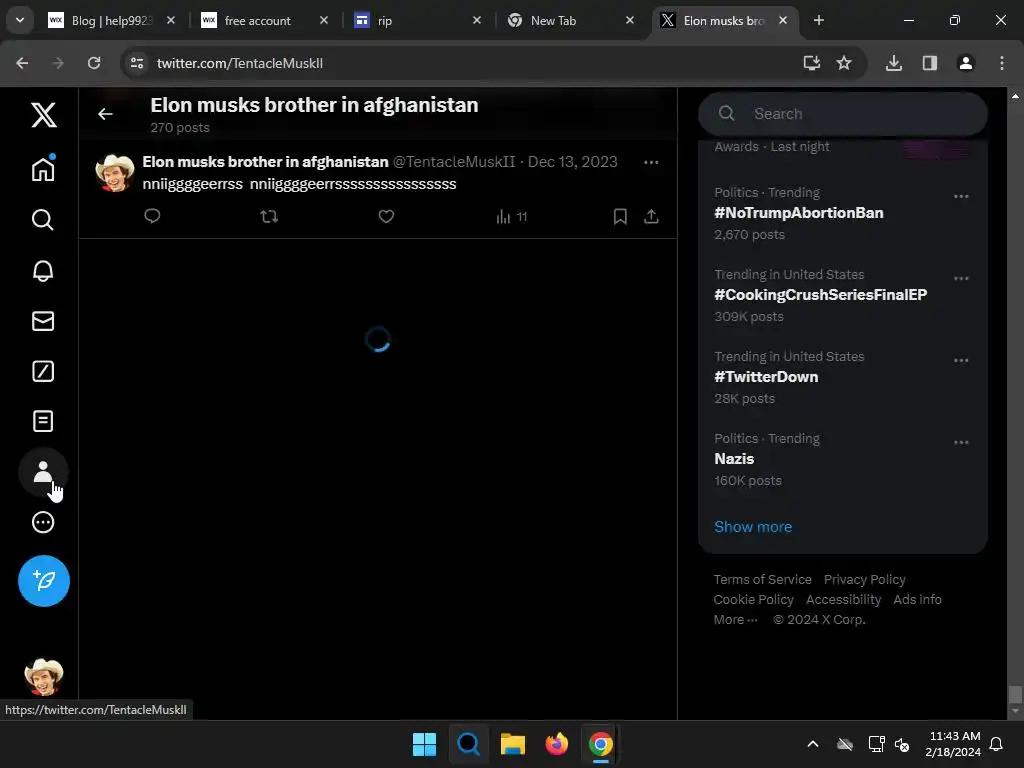1024x768 pixels.
Task: Open Chrome three-dot menu
Action: pyautogui.click(x=1001, y=63)
